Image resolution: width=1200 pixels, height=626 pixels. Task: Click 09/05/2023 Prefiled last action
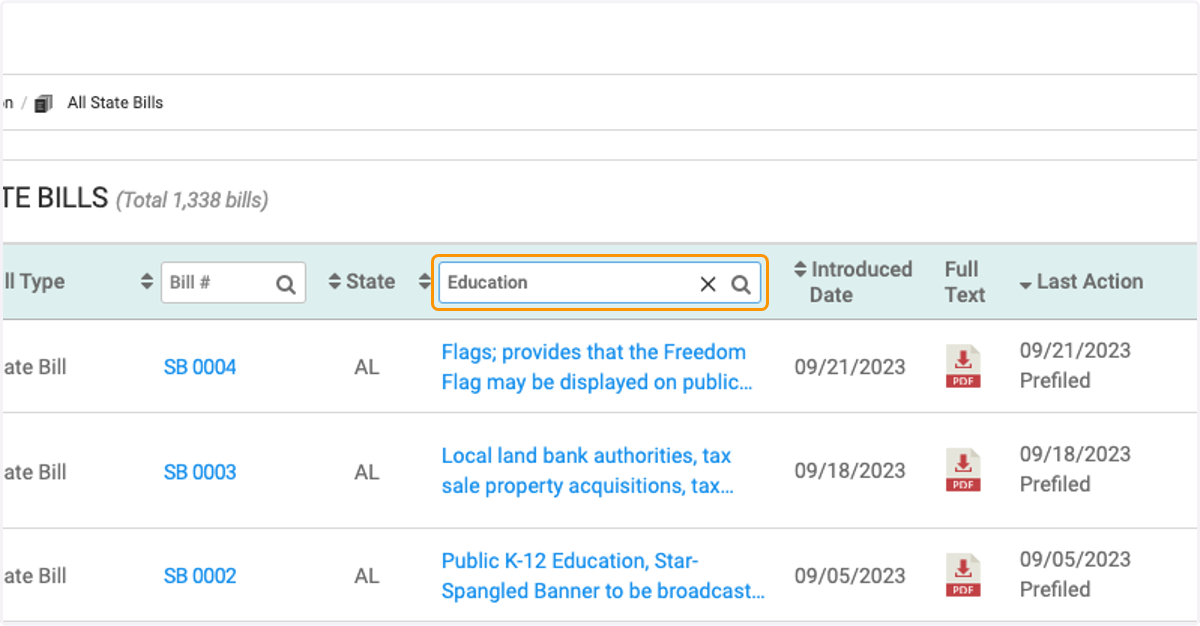[1075, 574]
